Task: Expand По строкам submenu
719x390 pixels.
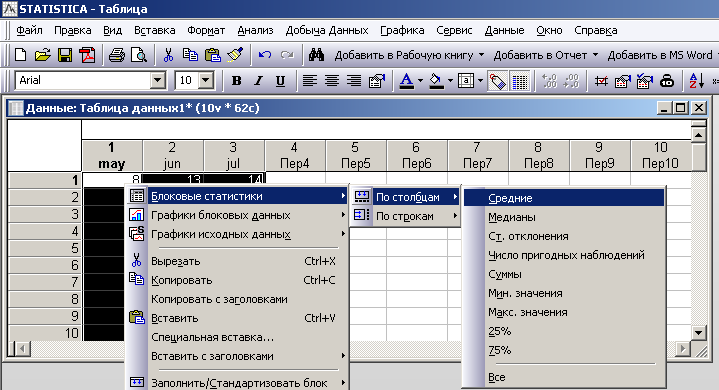Action: (x=405, y=216)
